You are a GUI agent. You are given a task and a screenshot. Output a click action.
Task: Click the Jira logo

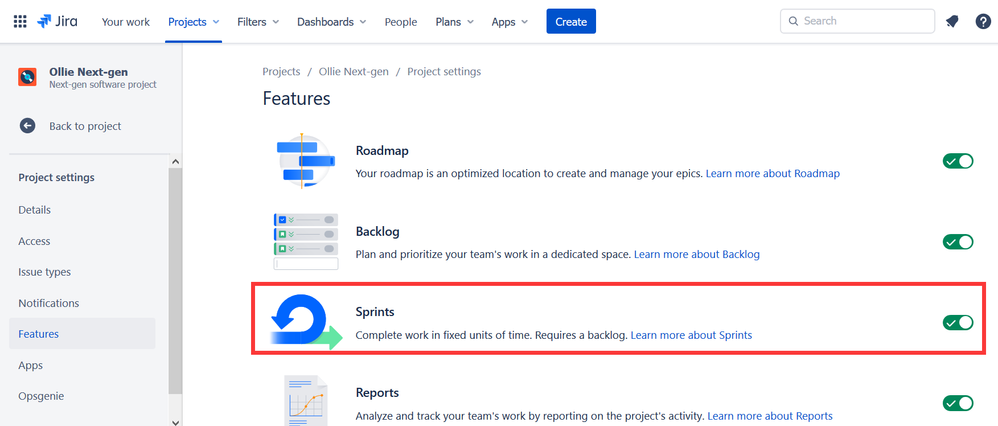coord(57,22)
